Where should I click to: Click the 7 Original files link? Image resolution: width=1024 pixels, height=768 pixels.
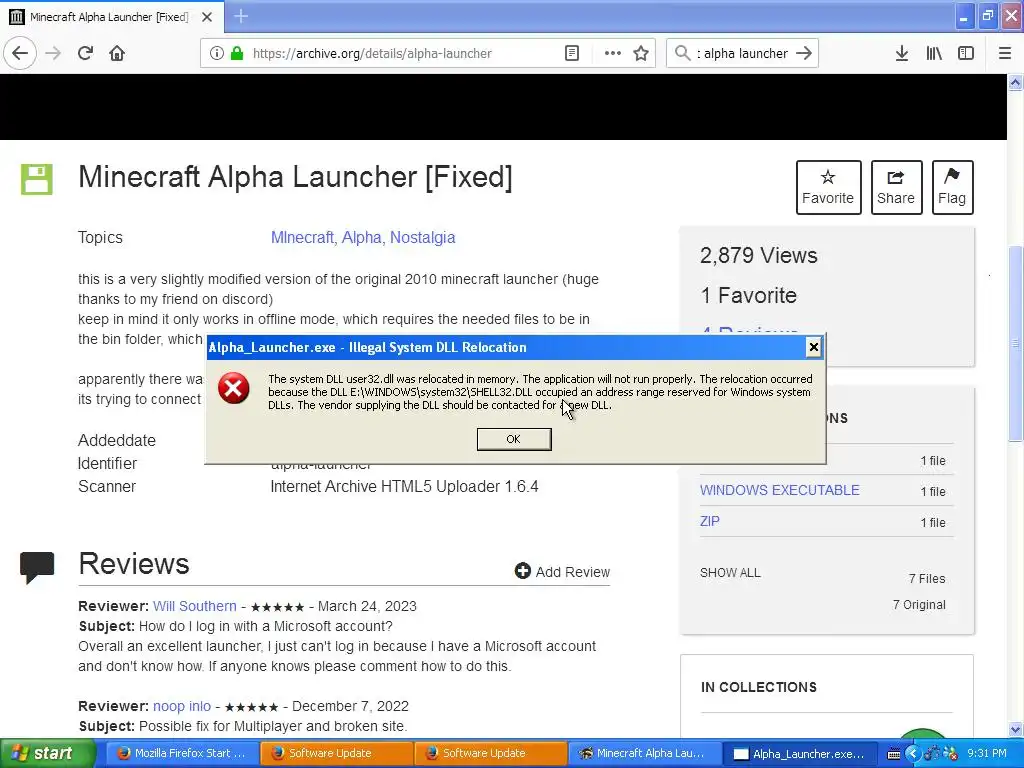tap(919, 605)
